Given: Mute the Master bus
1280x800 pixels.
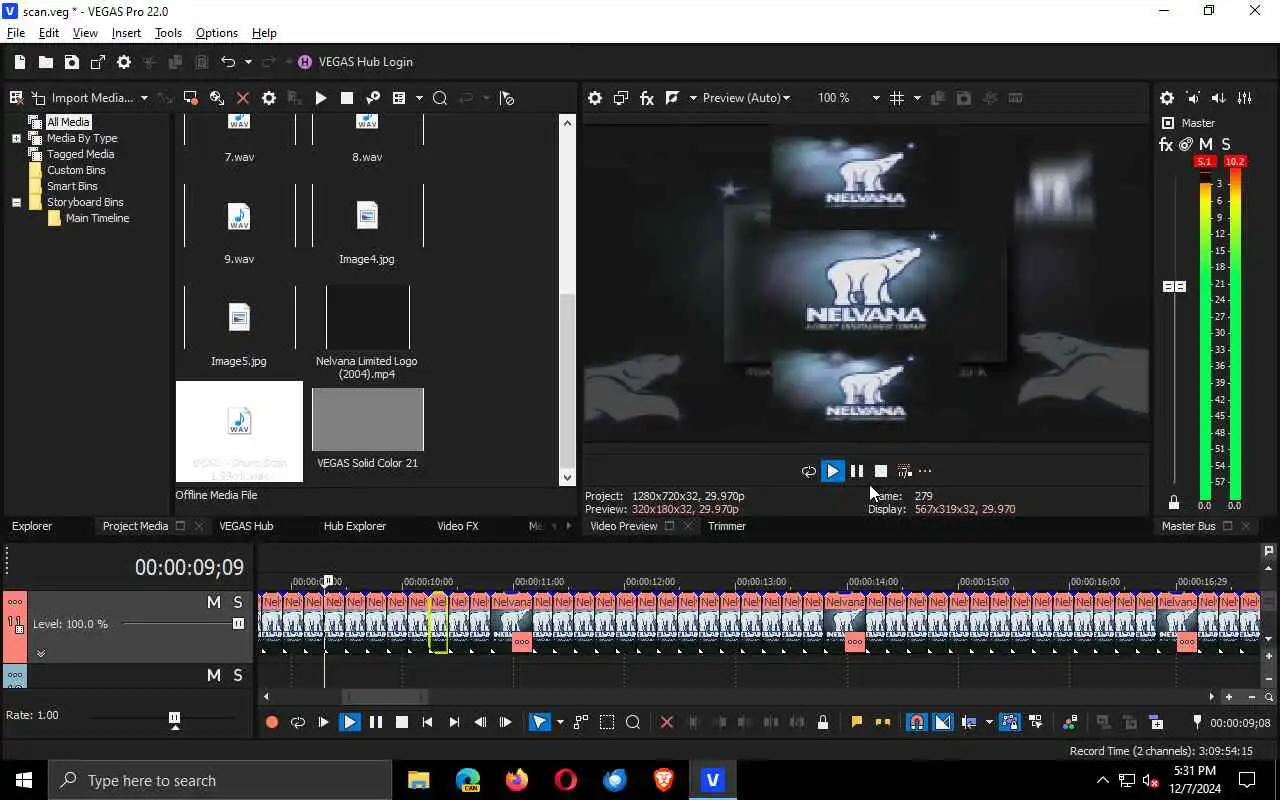Looking at the screenshot, I should (x=1206, y=145).
